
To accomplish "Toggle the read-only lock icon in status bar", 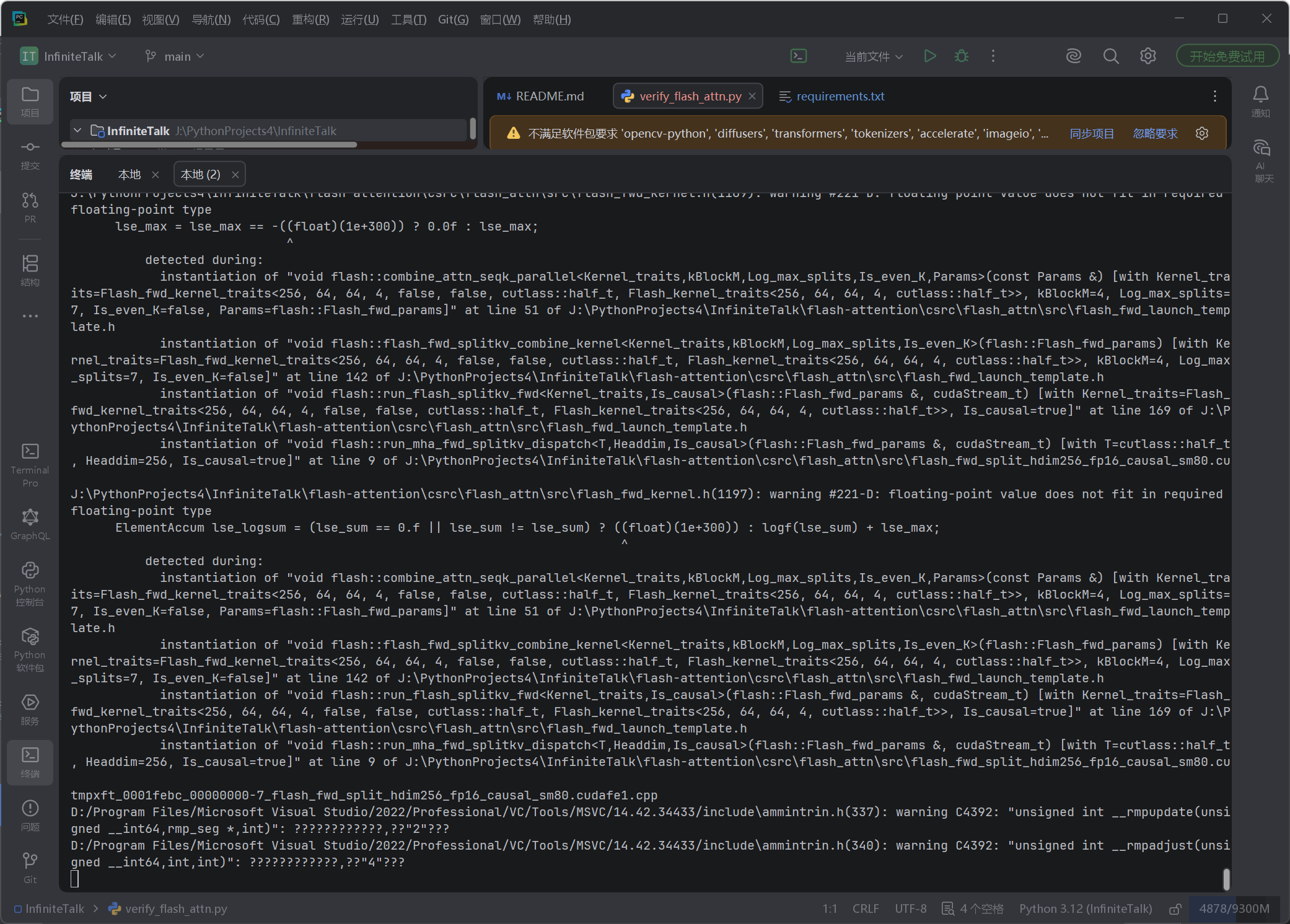I will pyautogui.click(x=1175, y=909).
